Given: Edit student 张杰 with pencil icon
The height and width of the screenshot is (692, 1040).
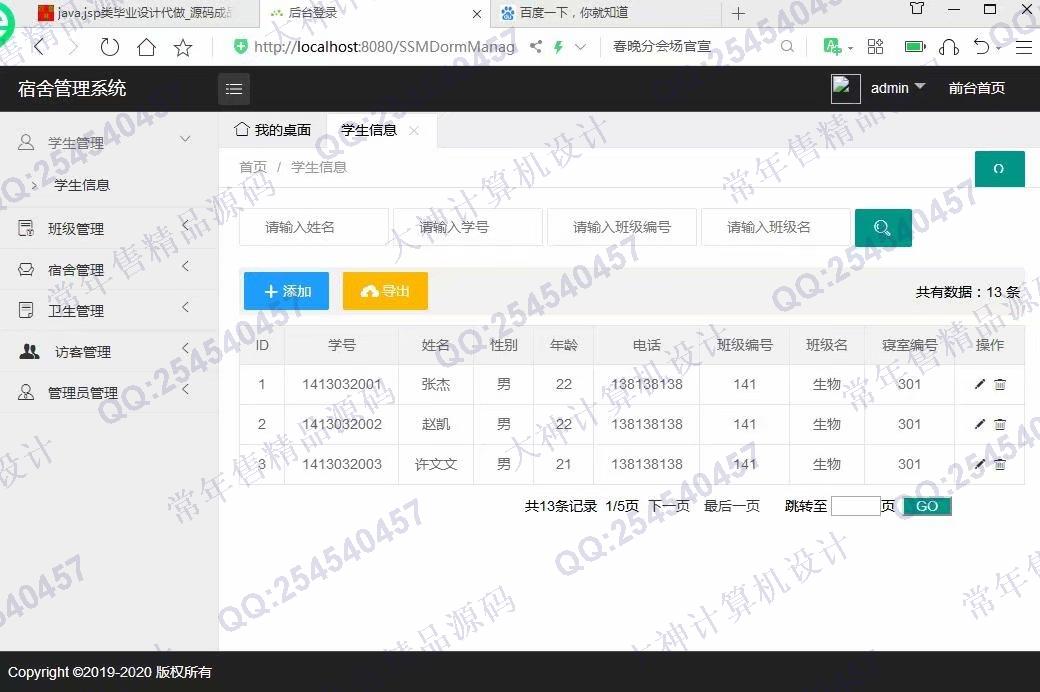Looking at the screenshot, I should [980, 385].
